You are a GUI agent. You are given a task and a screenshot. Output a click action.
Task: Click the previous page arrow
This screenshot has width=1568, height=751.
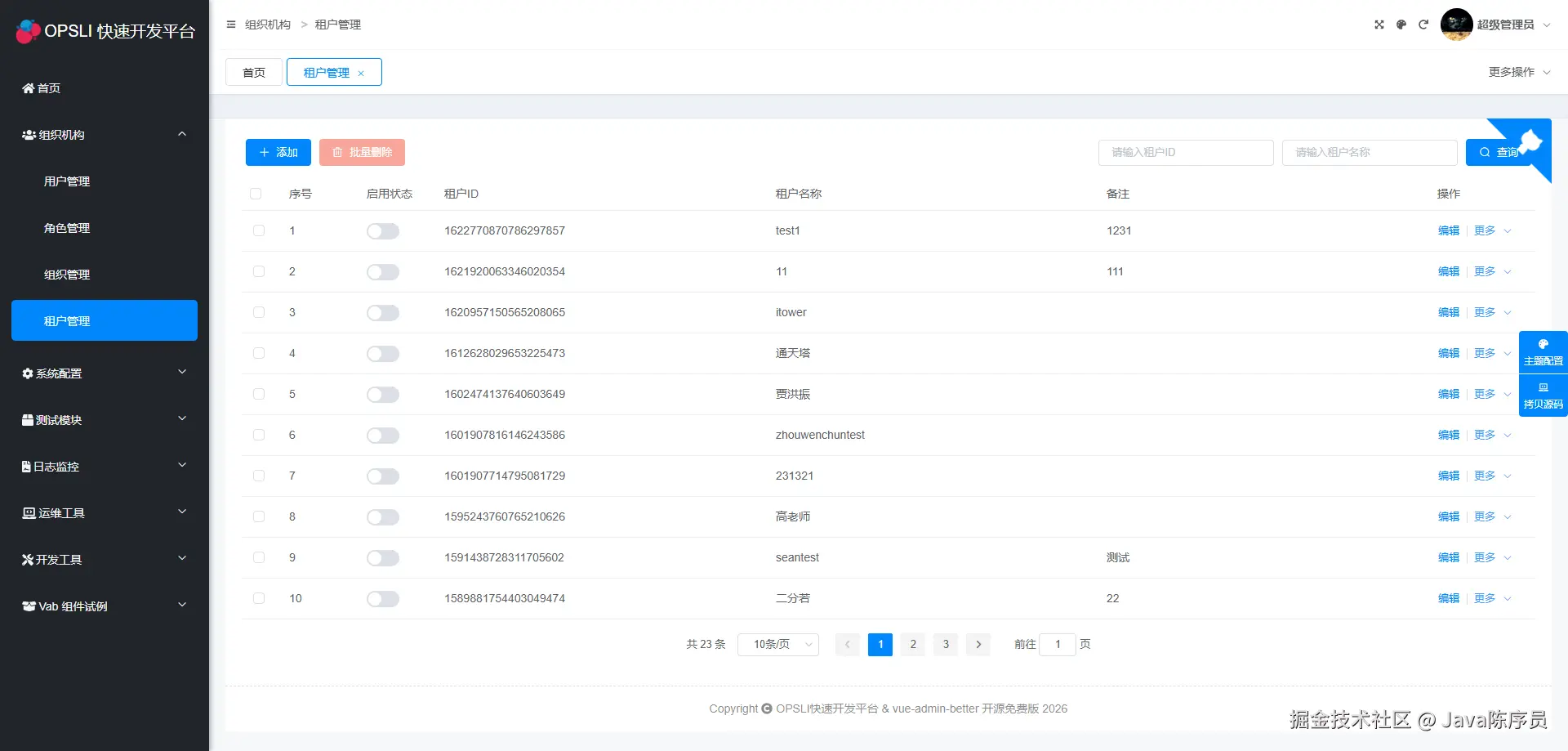point(848,644)
